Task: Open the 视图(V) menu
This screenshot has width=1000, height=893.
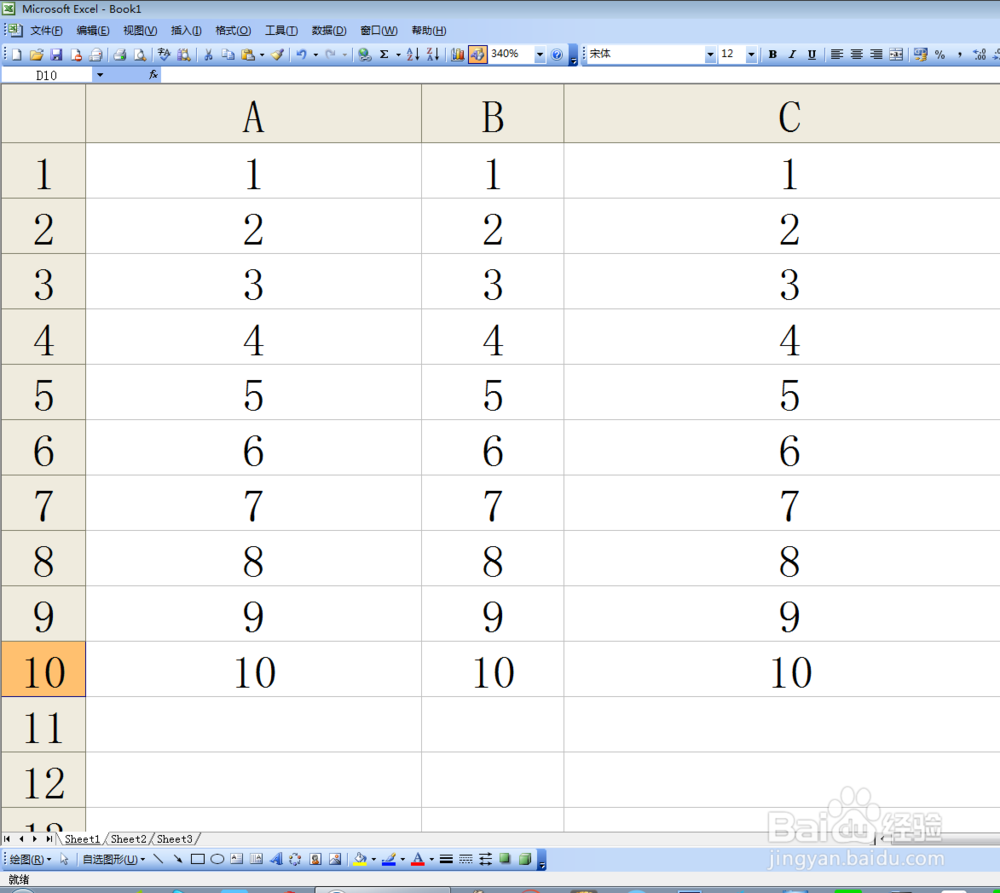Action: coord(140,31)
